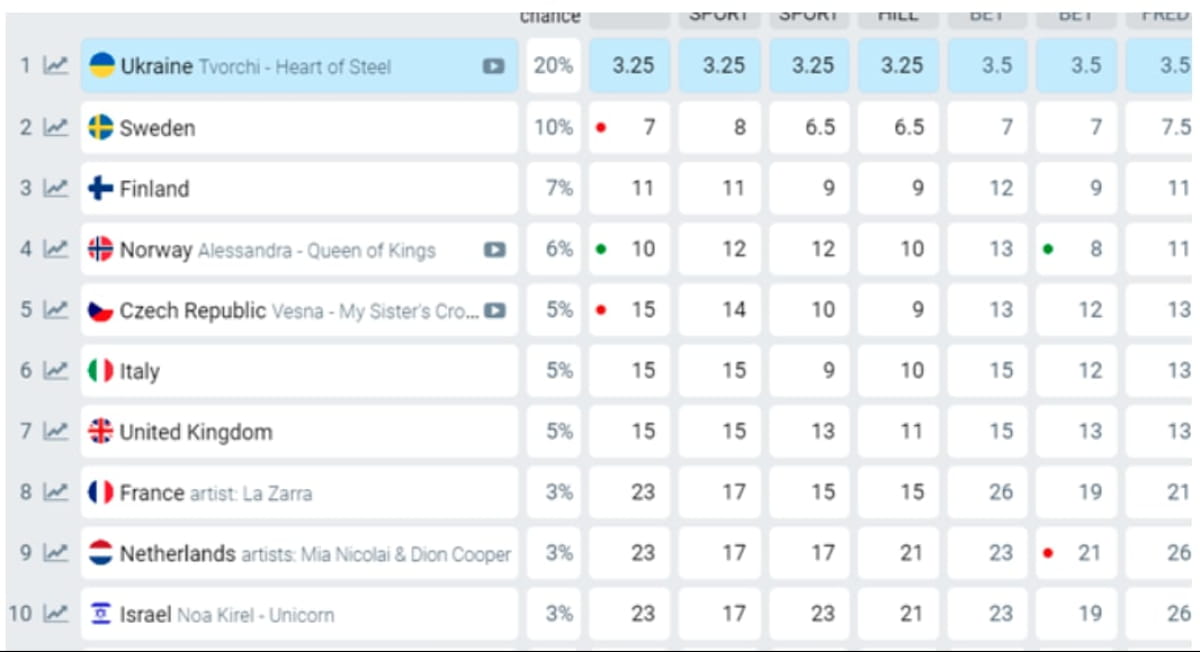The width and height of the screenshot is (1200, 652).
Task: Play Ukraine's Heart of Steel video
Action: tap(494, 66)
